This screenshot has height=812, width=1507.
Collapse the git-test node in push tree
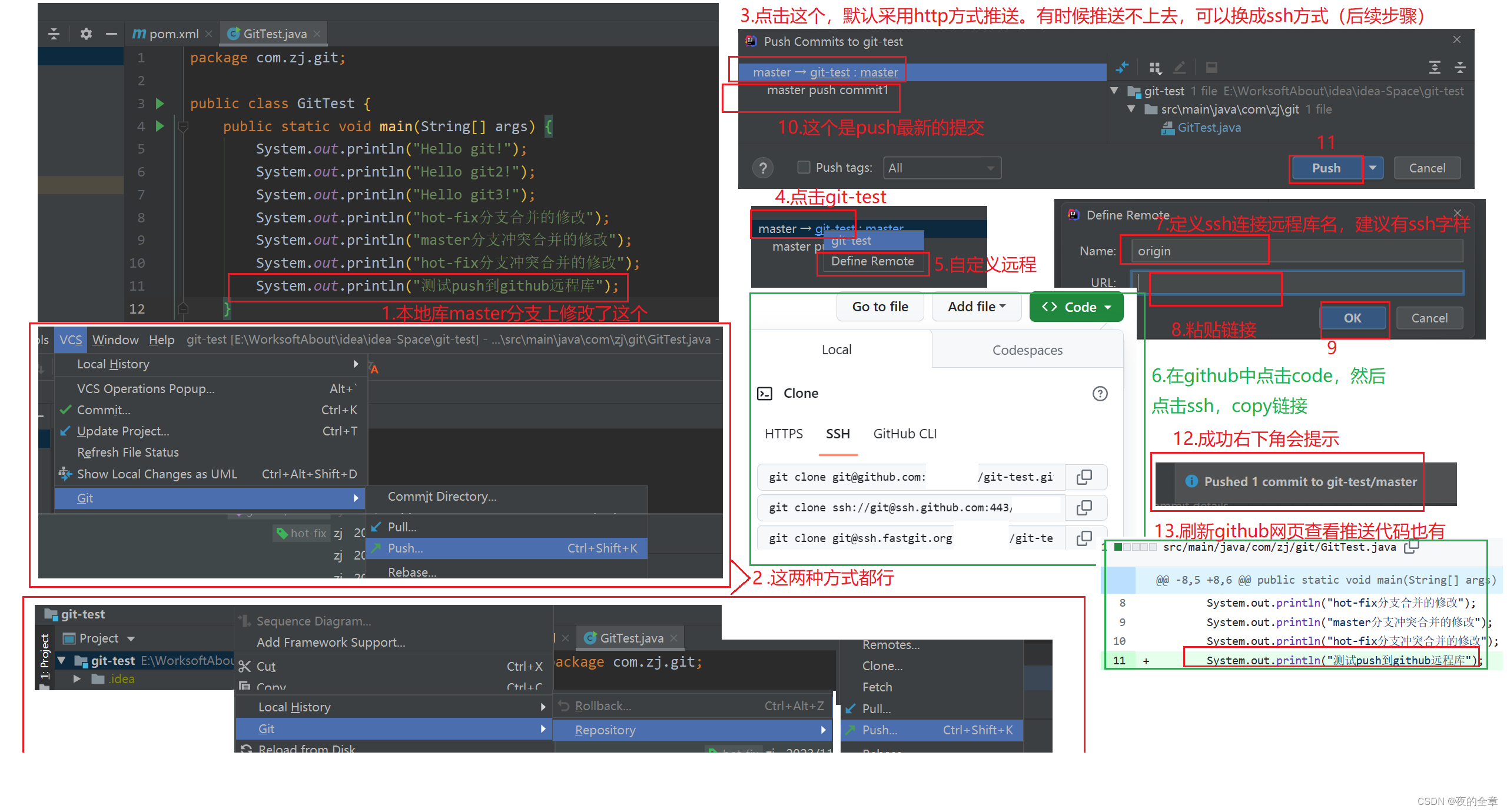(1114, 91)
